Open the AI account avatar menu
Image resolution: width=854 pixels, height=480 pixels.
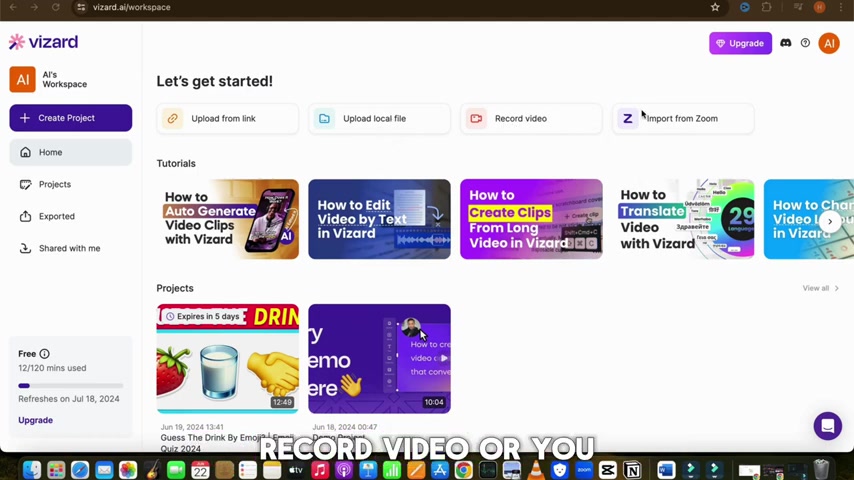click(x=829, y=43)
